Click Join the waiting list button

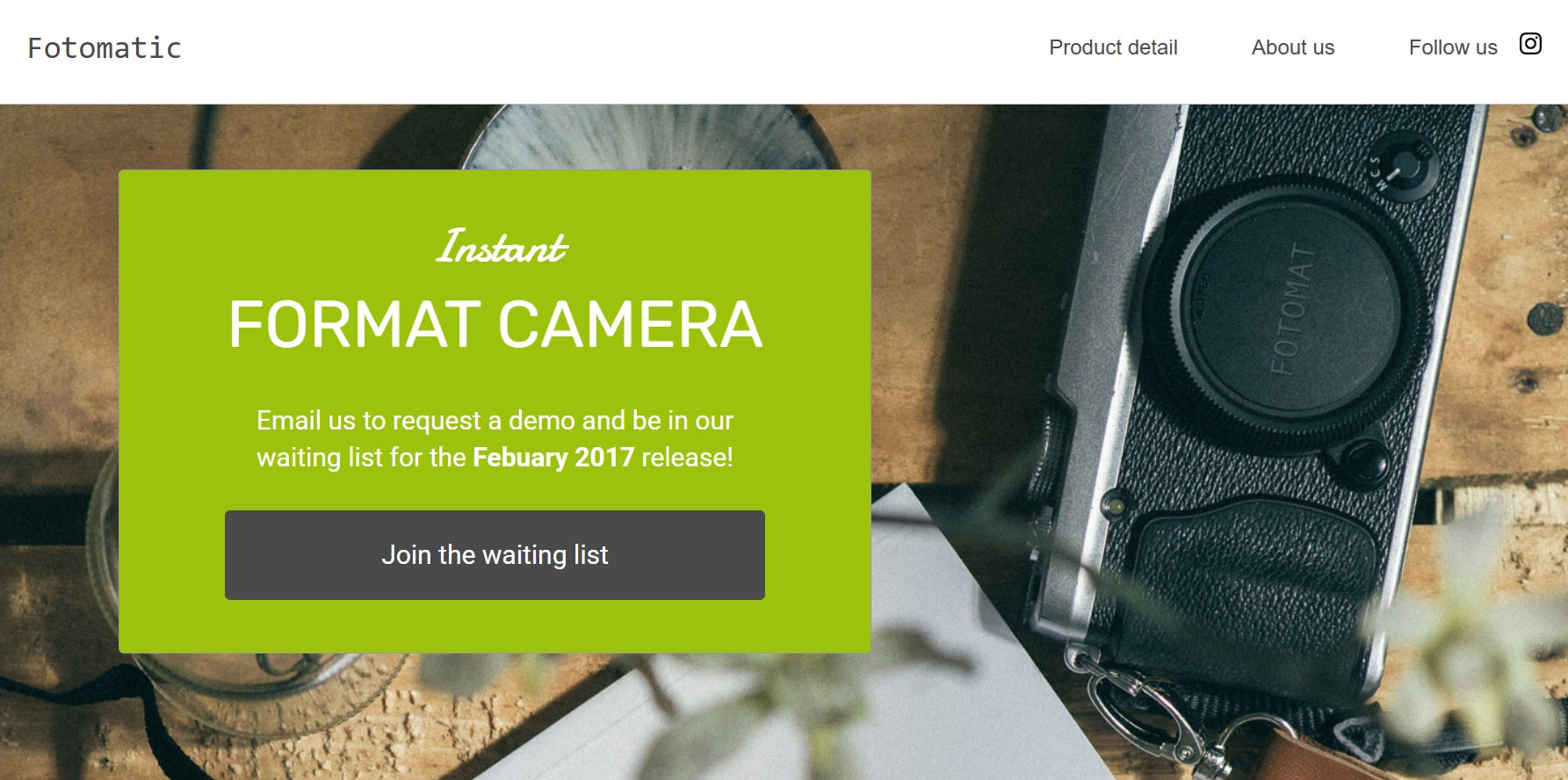click(495, 555)
